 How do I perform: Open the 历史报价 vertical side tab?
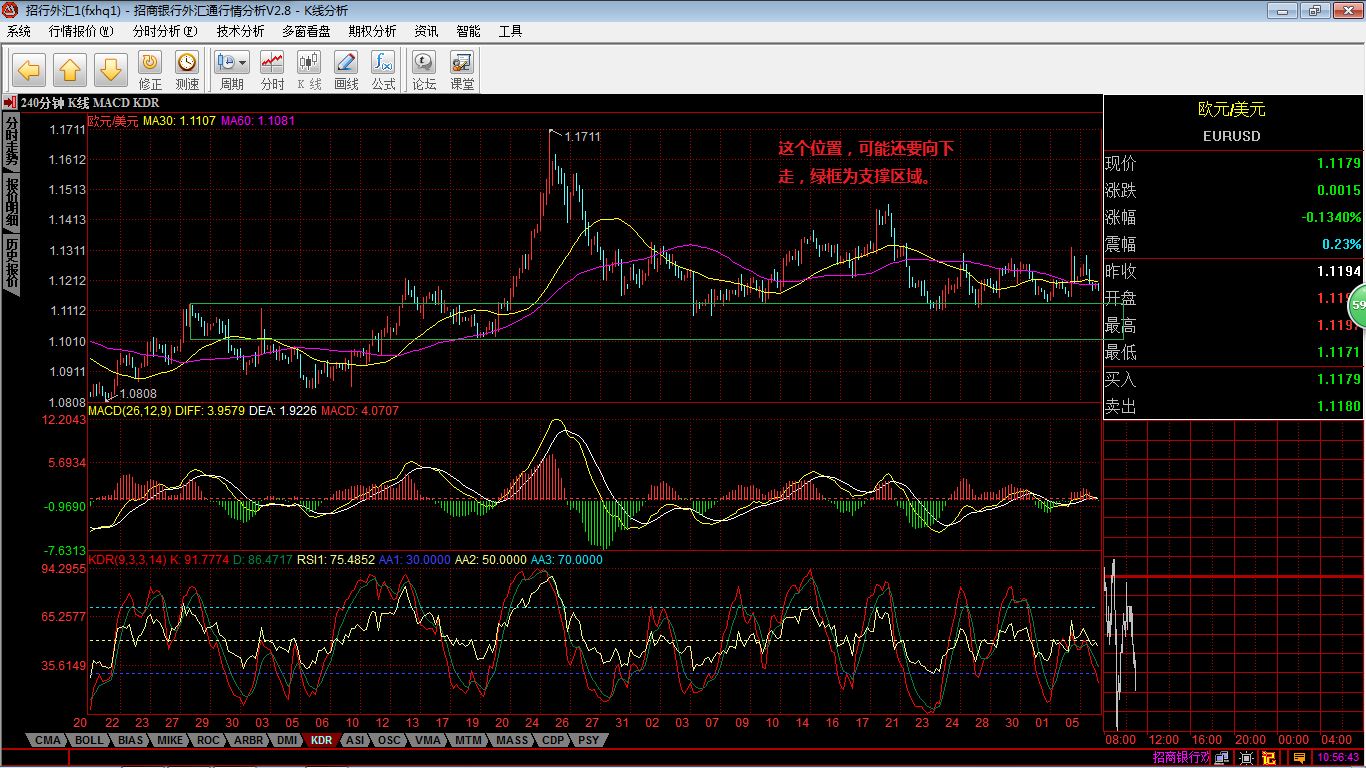tap(11, 263)
